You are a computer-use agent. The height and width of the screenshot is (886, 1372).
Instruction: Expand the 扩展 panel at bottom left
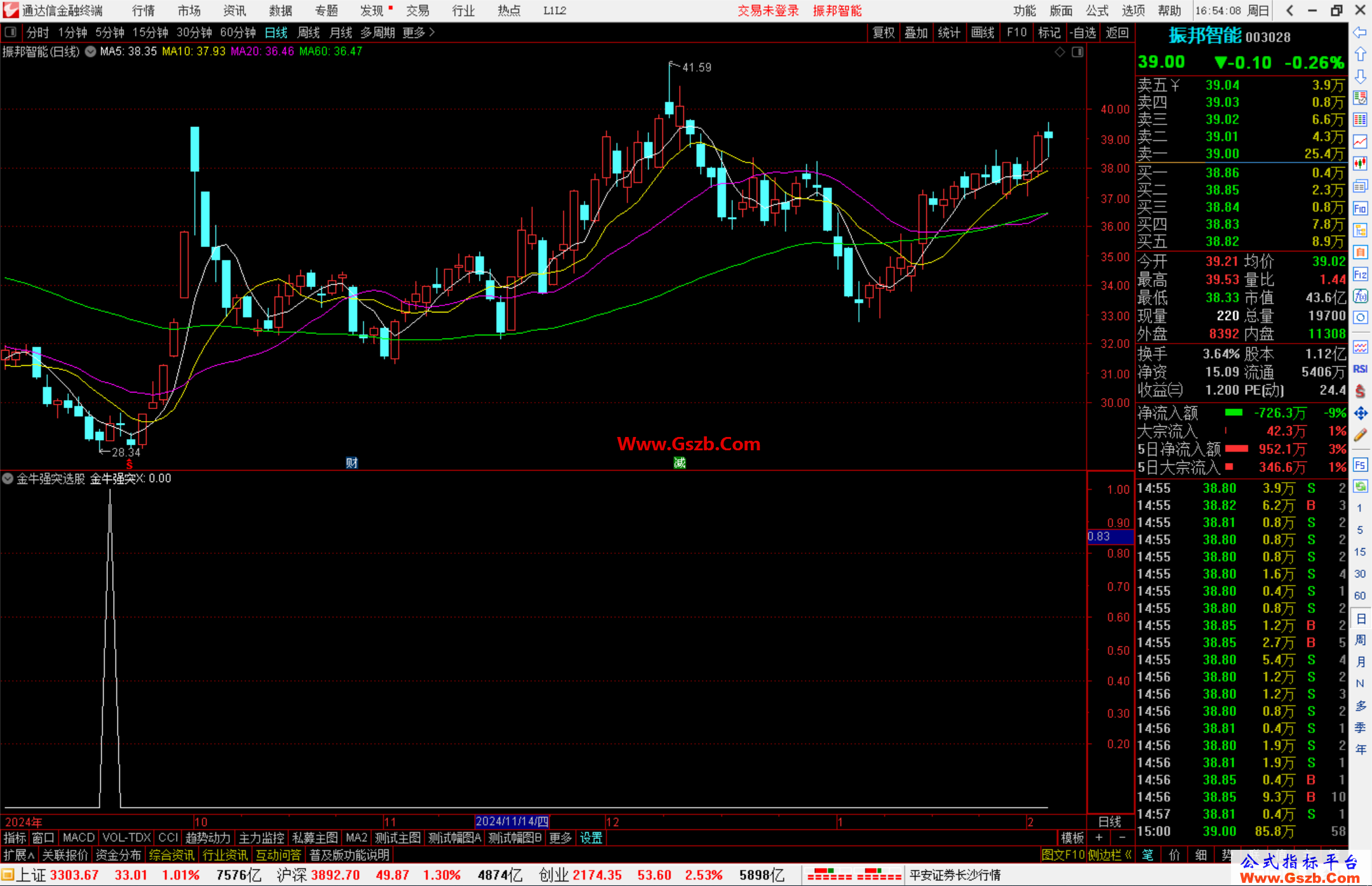18,855
